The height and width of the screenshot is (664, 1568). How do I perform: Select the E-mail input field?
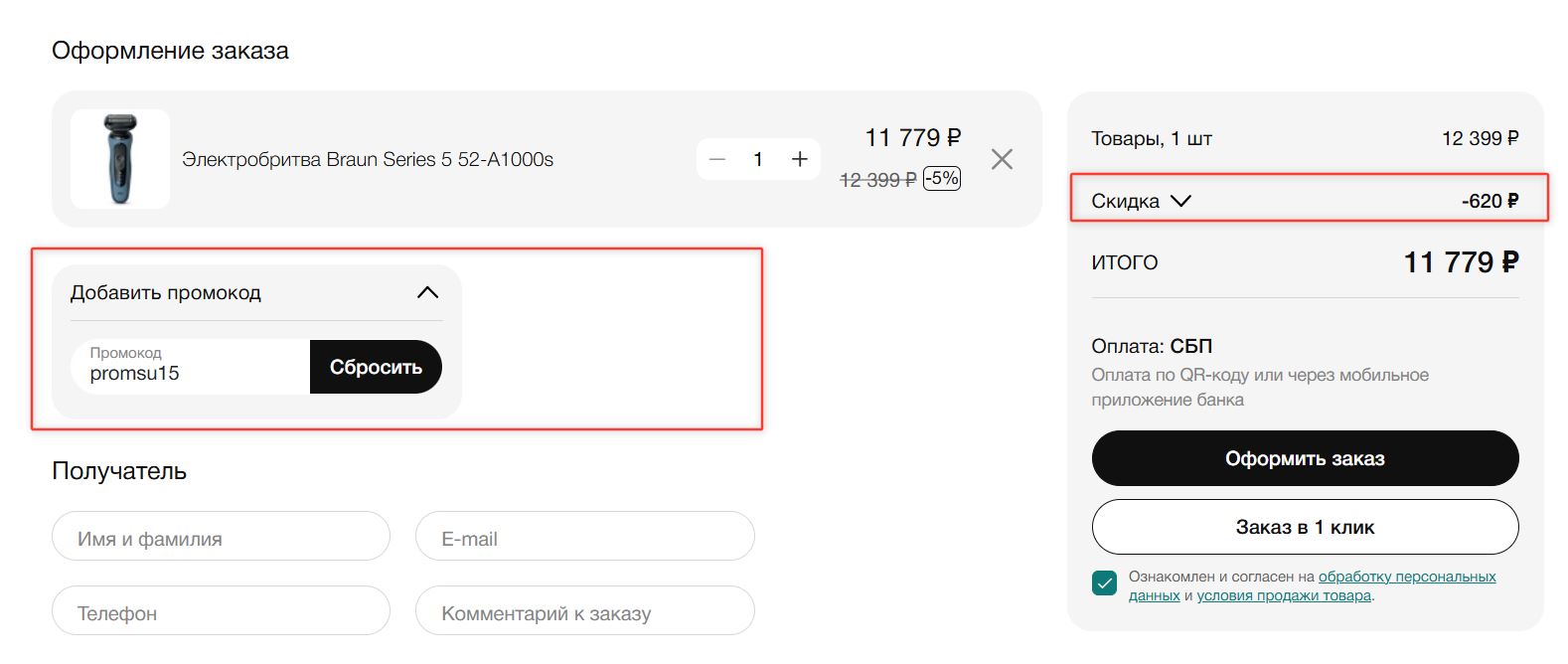[584, 538]
